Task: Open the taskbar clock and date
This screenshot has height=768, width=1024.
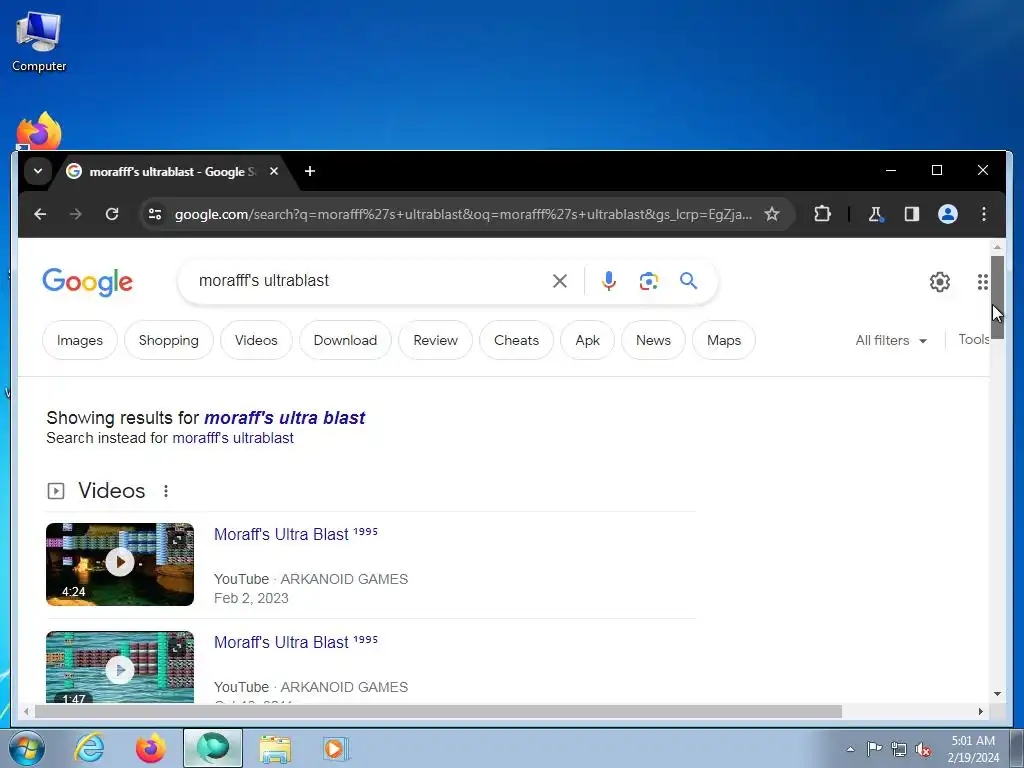Action: point(973,749)
